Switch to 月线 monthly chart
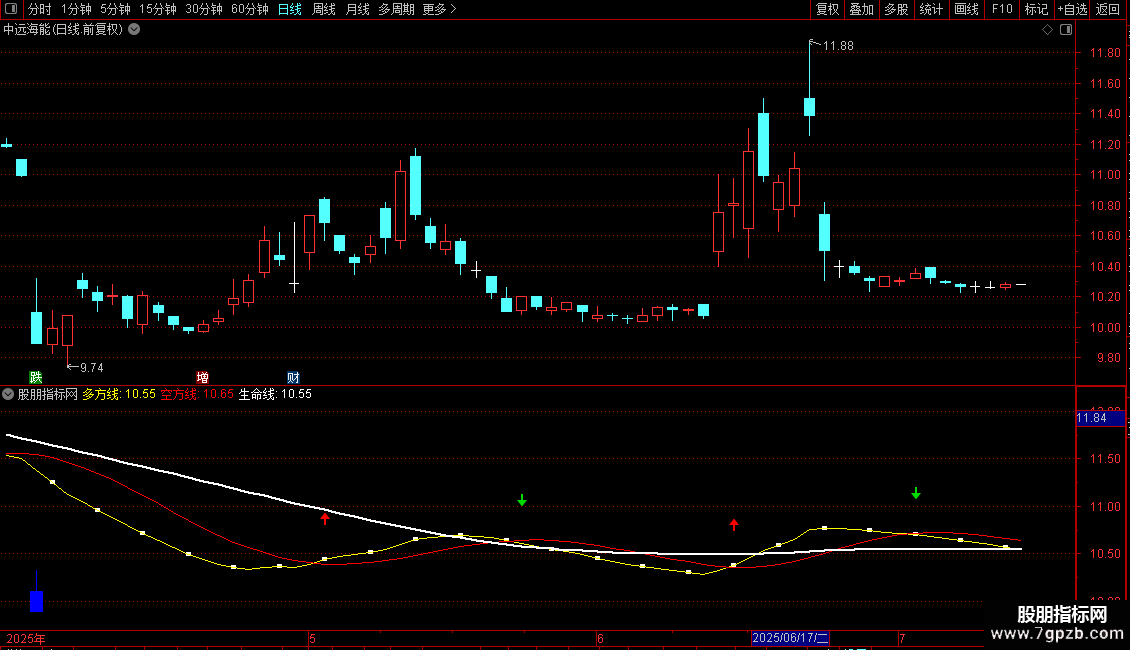This screenshot has width=1130, height=650. tap(357, 9)
